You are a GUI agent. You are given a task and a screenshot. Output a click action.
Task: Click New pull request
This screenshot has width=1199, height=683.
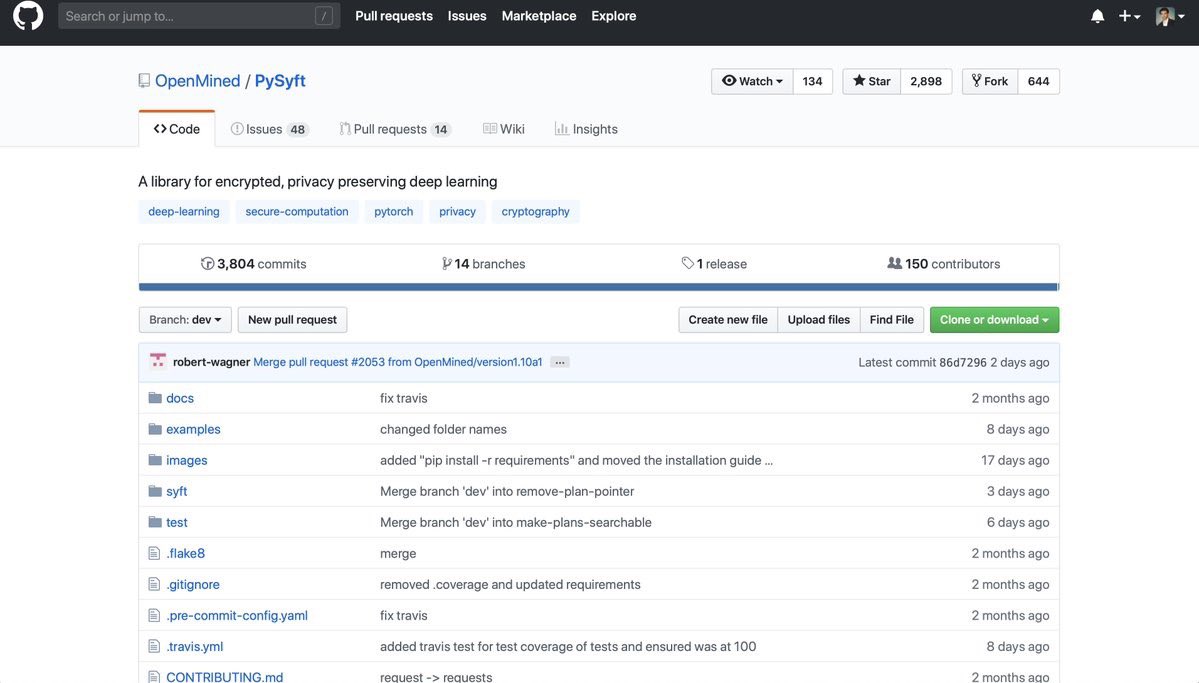tap(292, 320)
